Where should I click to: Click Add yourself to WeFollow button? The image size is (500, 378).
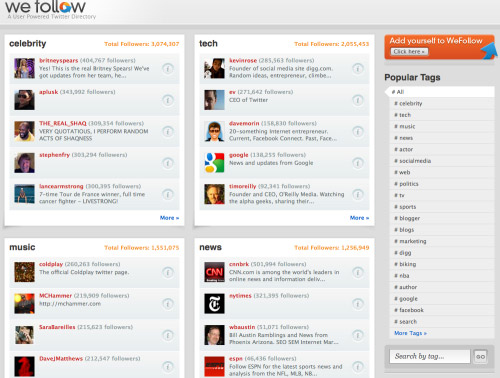(439, 47)
